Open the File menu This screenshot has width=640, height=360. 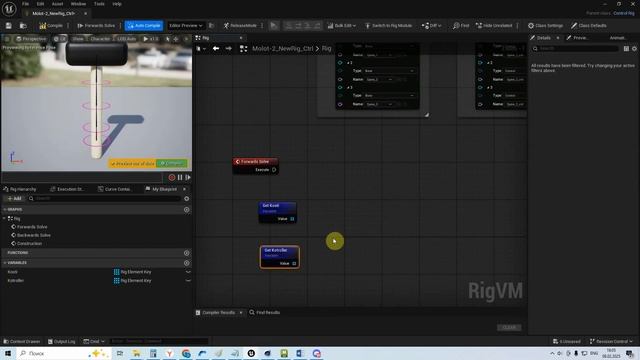25,4
